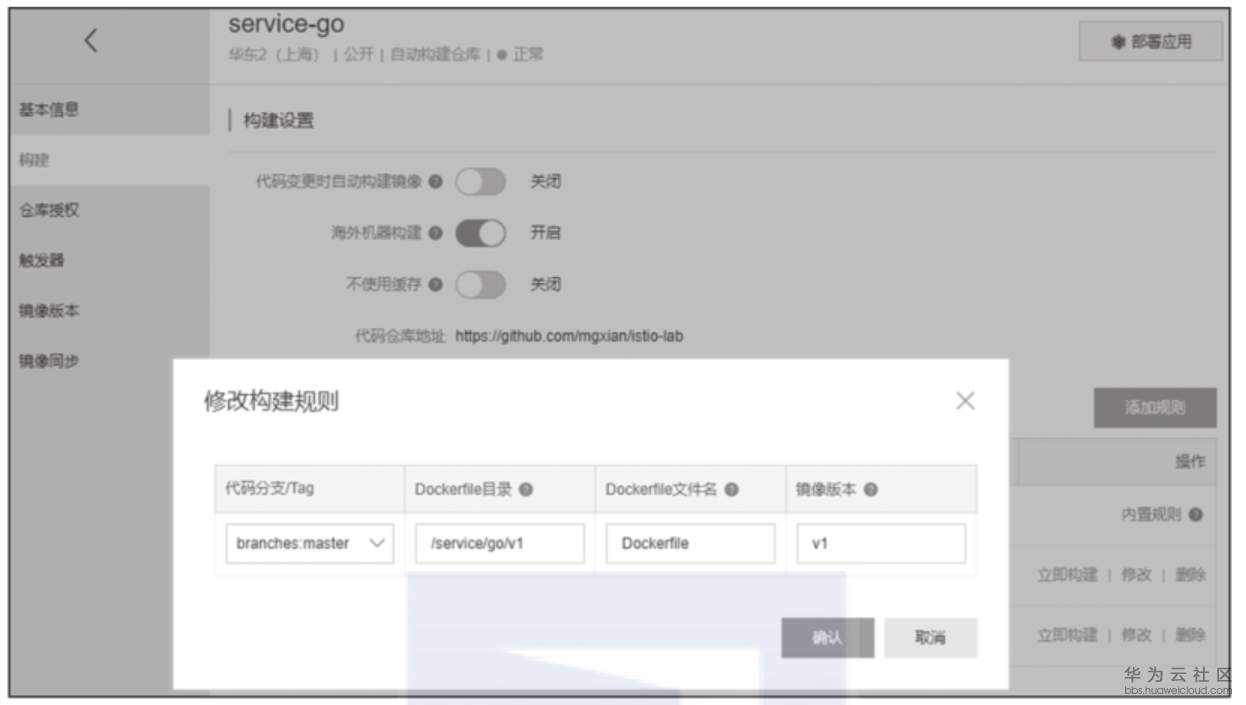Show help for Dockerfile目录 column
1246x705 pixels.
(526, 490)
